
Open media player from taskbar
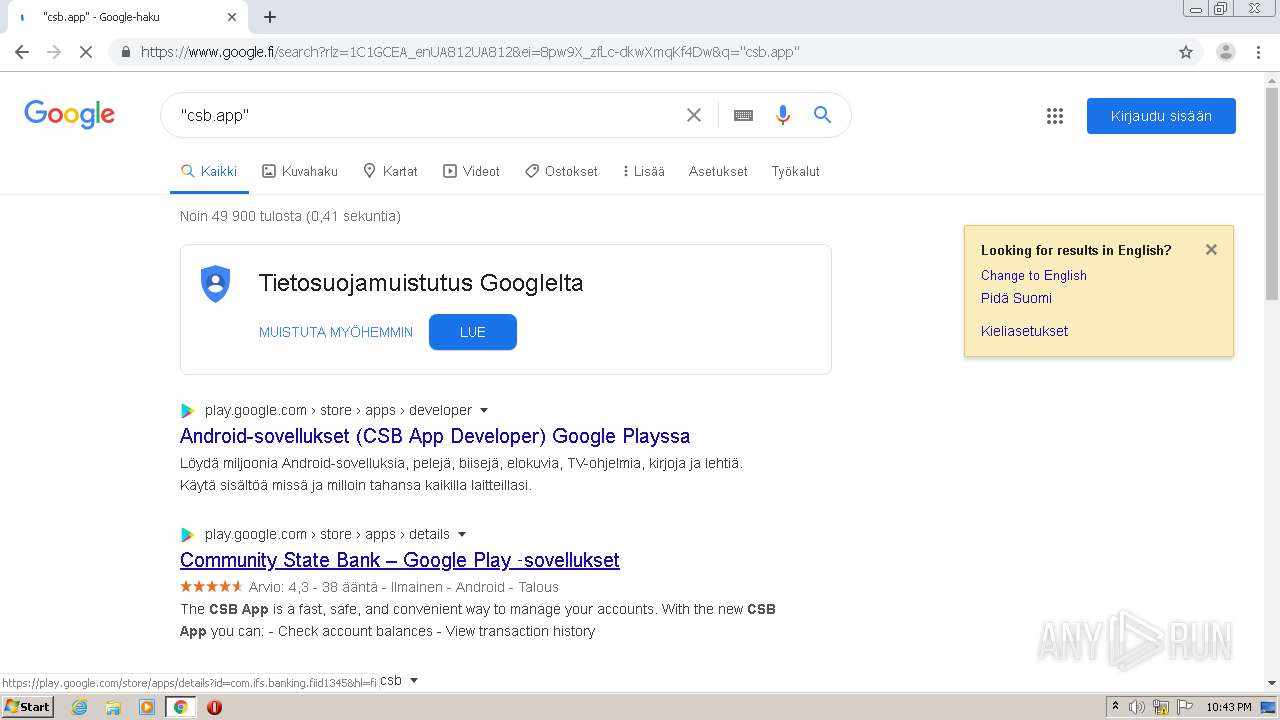pos(147,707)
